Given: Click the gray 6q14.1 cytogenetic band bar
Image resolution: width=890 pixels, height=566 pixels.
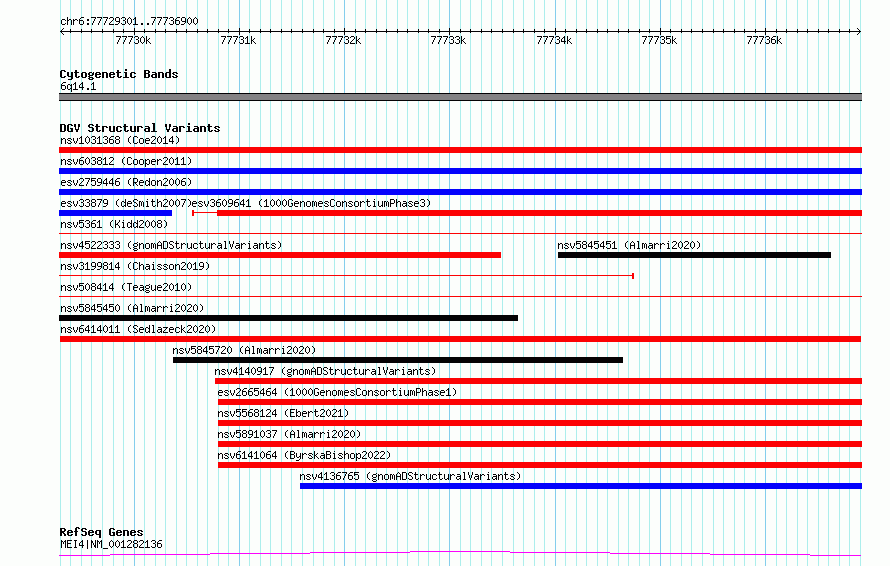Looking at the screenshot, I should 460,97.
